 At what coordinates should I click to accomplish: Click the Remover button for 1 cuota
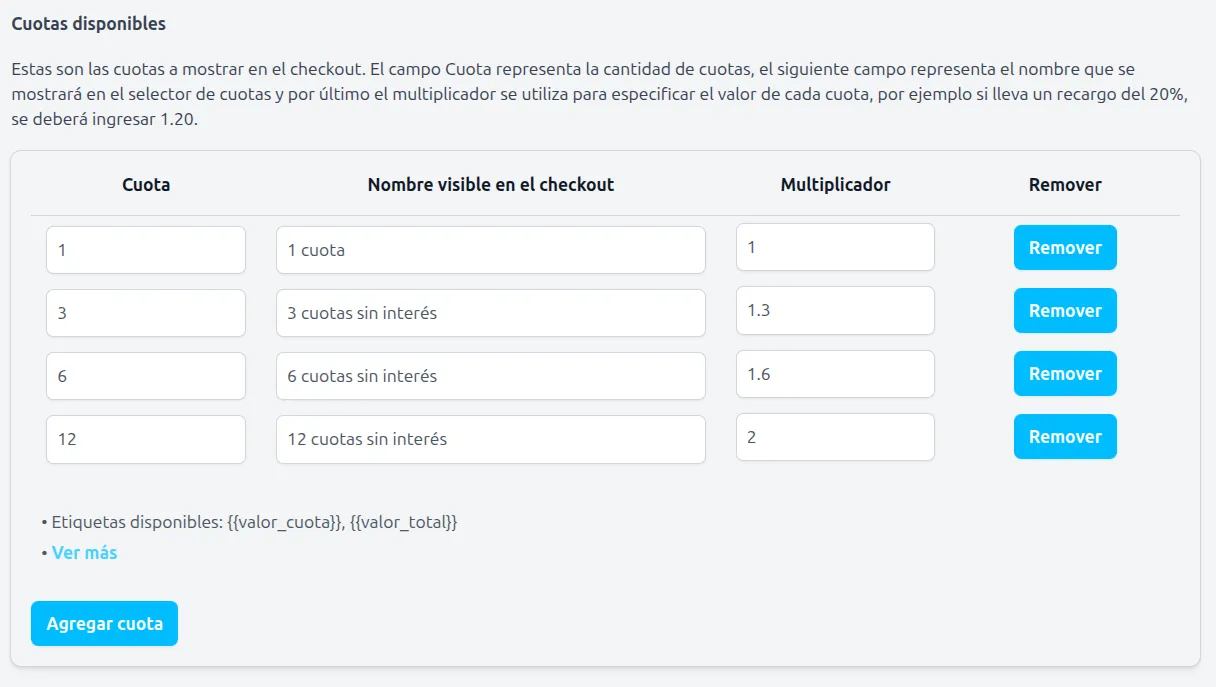click(1064, 247)
